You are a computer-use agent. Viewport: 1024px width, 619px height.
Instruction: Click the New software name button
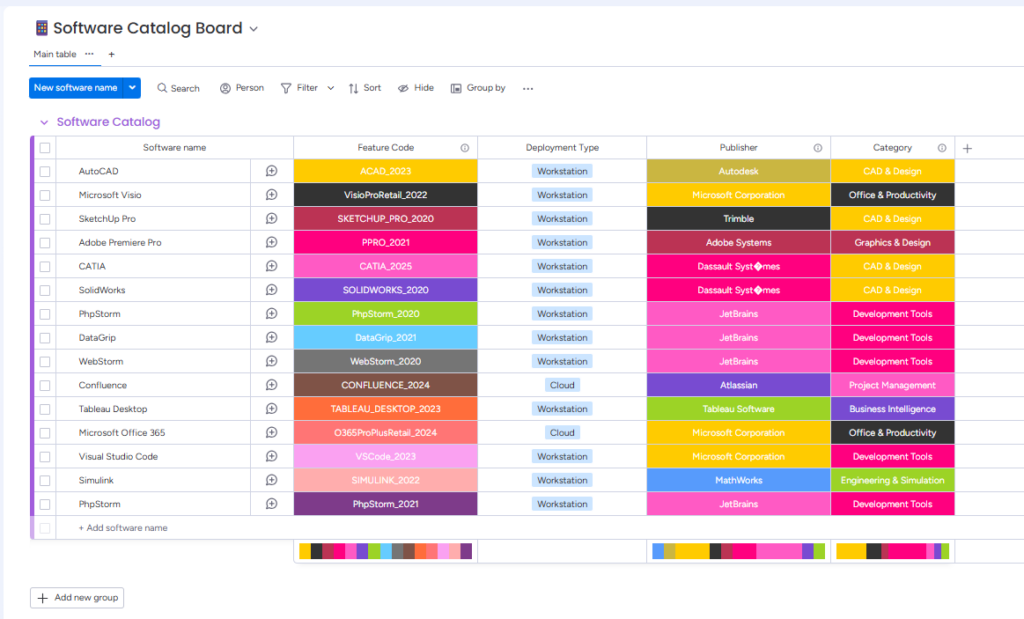(76, 88)
